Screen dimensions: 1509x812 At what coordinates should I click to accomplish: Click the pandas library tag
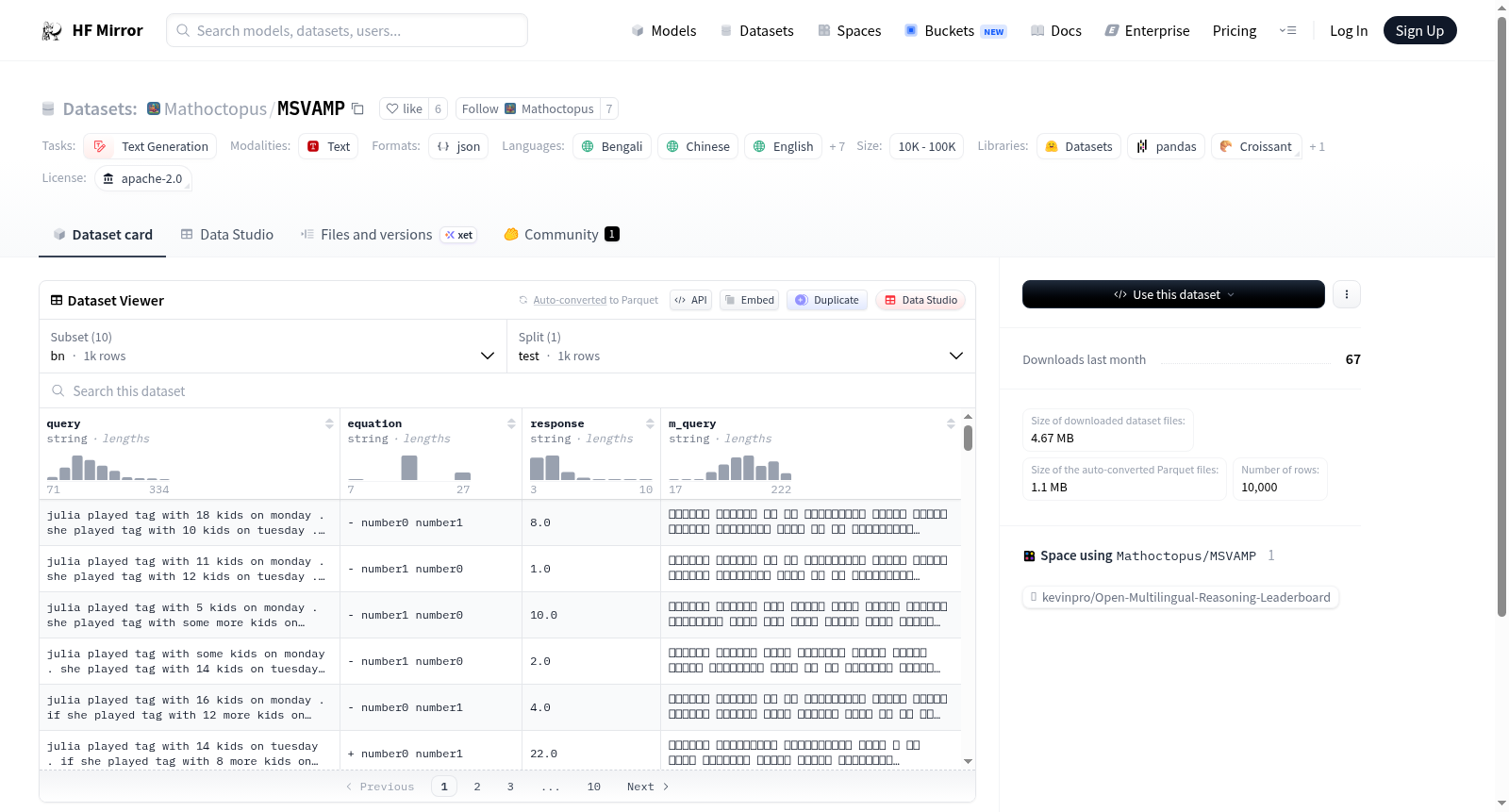click(x=1166, y=146)
